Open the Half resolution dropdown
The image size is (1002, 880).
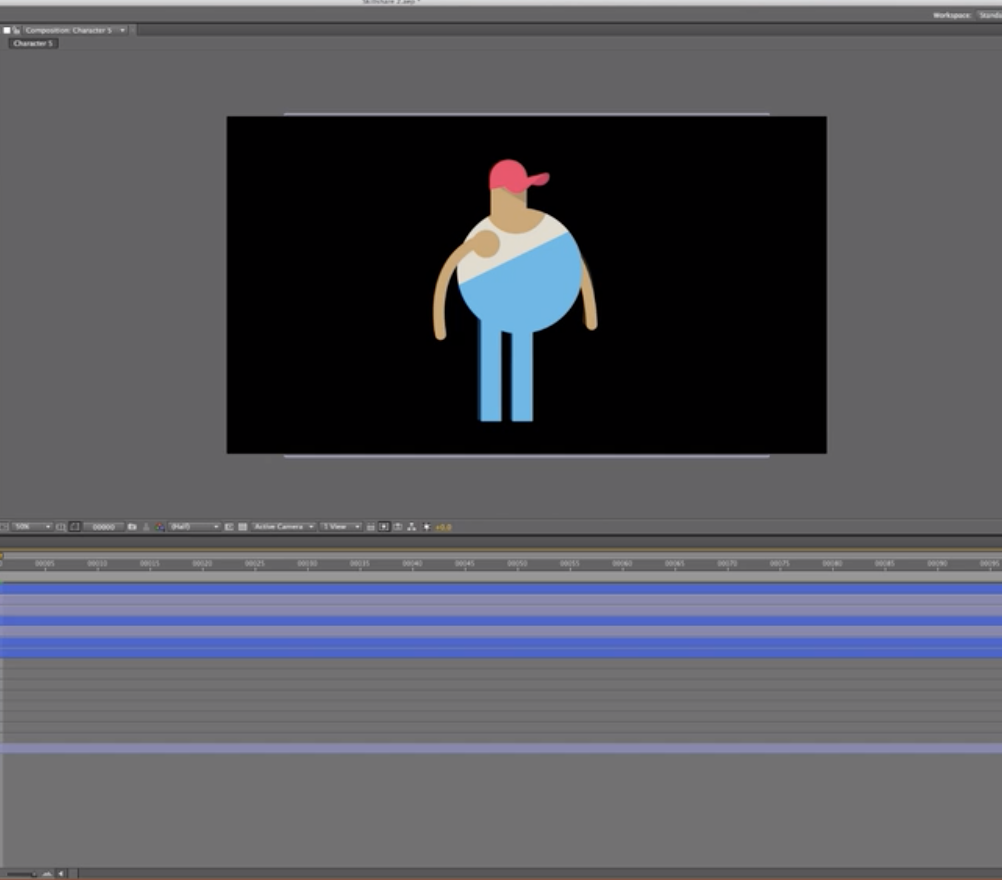coord(193,526)
